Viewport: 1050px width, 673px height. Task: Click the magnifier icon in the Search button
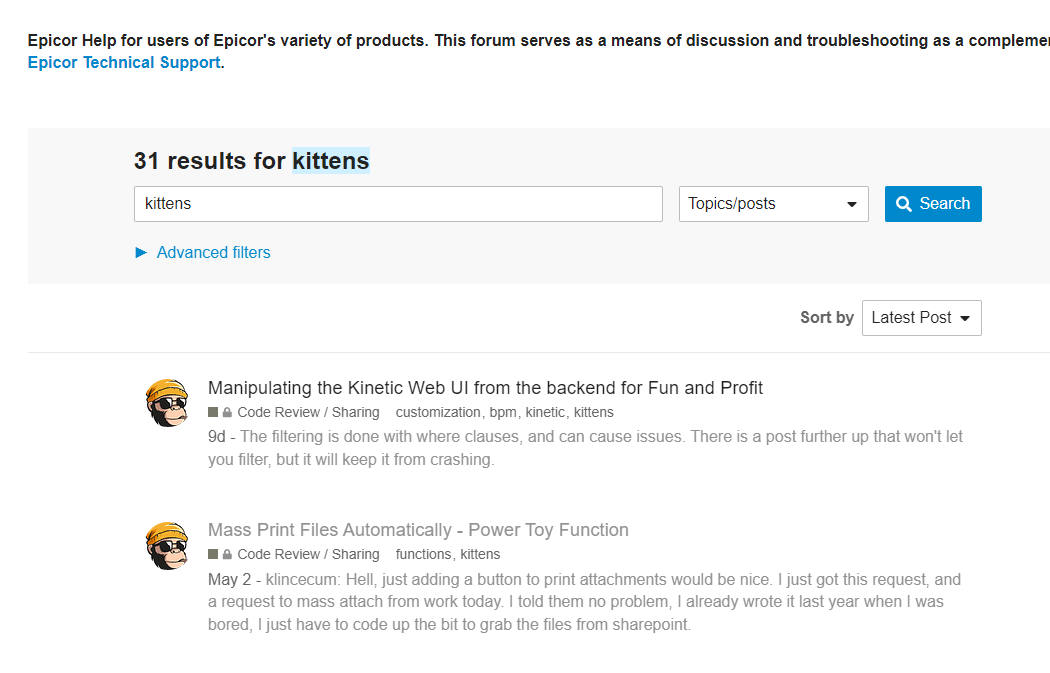click(904, 204)
